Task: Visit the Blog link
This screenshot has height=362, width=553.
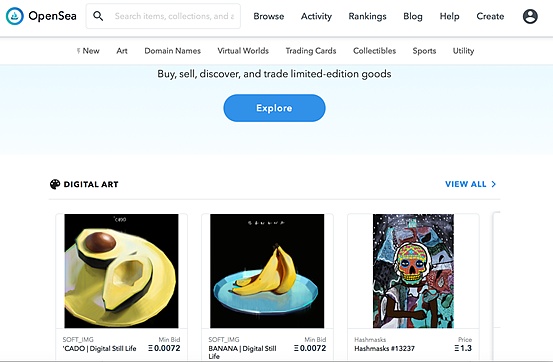Action: tap(413, 16)
